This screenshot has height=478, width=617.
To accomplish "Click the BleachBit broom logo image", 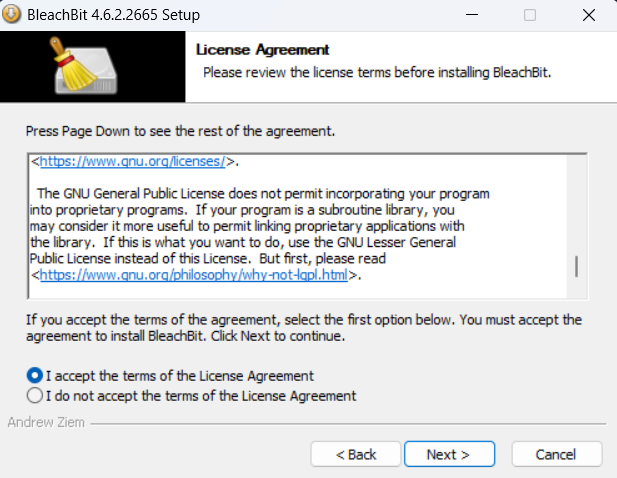I will click(x=85, y=65).
